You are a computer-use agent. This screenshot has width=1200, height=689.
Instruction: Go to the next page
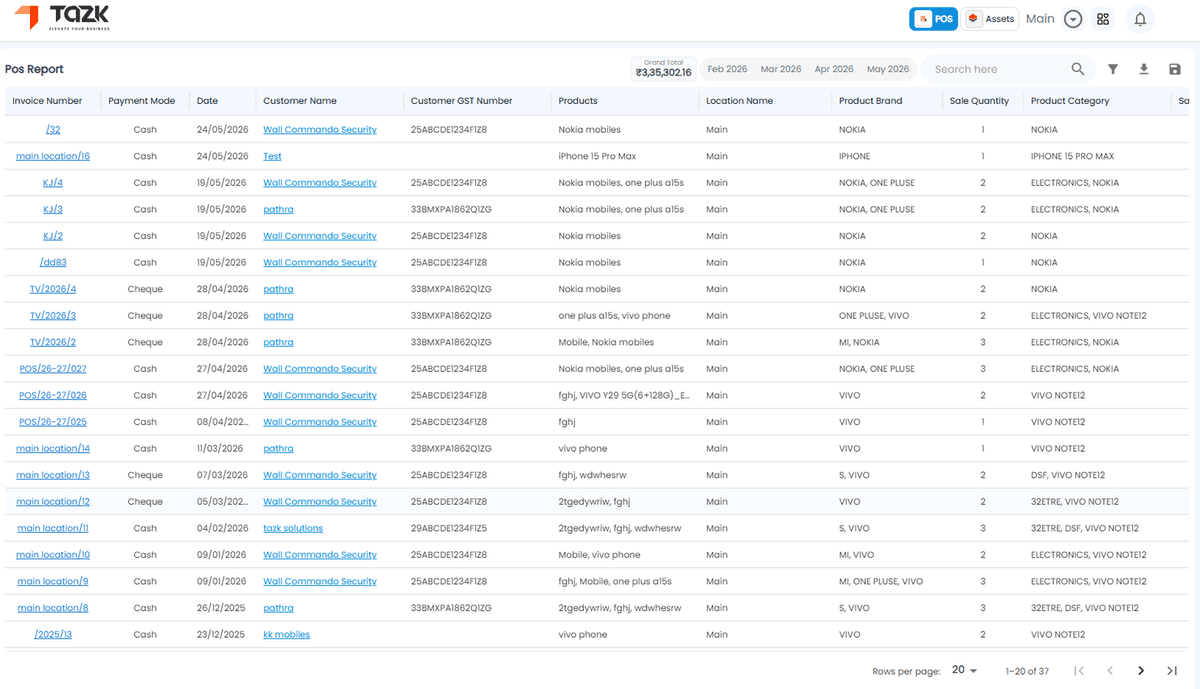(1141, 670)
